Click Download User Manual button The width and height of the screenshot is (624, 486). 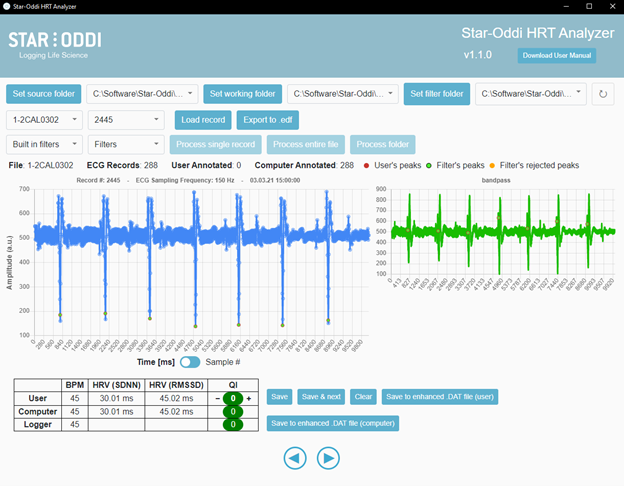(x=557, y=56)
